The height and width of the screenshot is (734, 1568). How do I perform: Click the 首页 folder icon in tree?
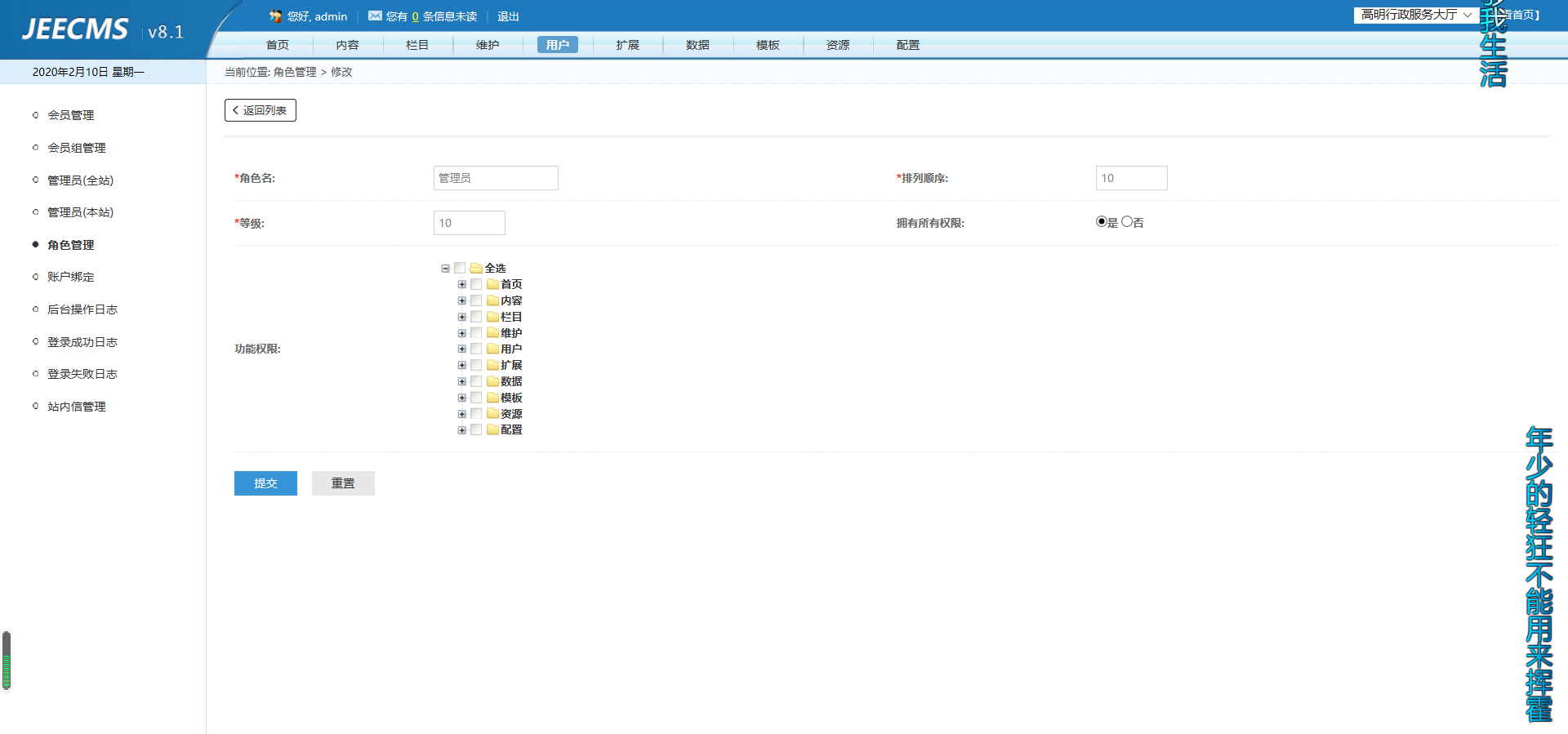(x=492, y=284)
